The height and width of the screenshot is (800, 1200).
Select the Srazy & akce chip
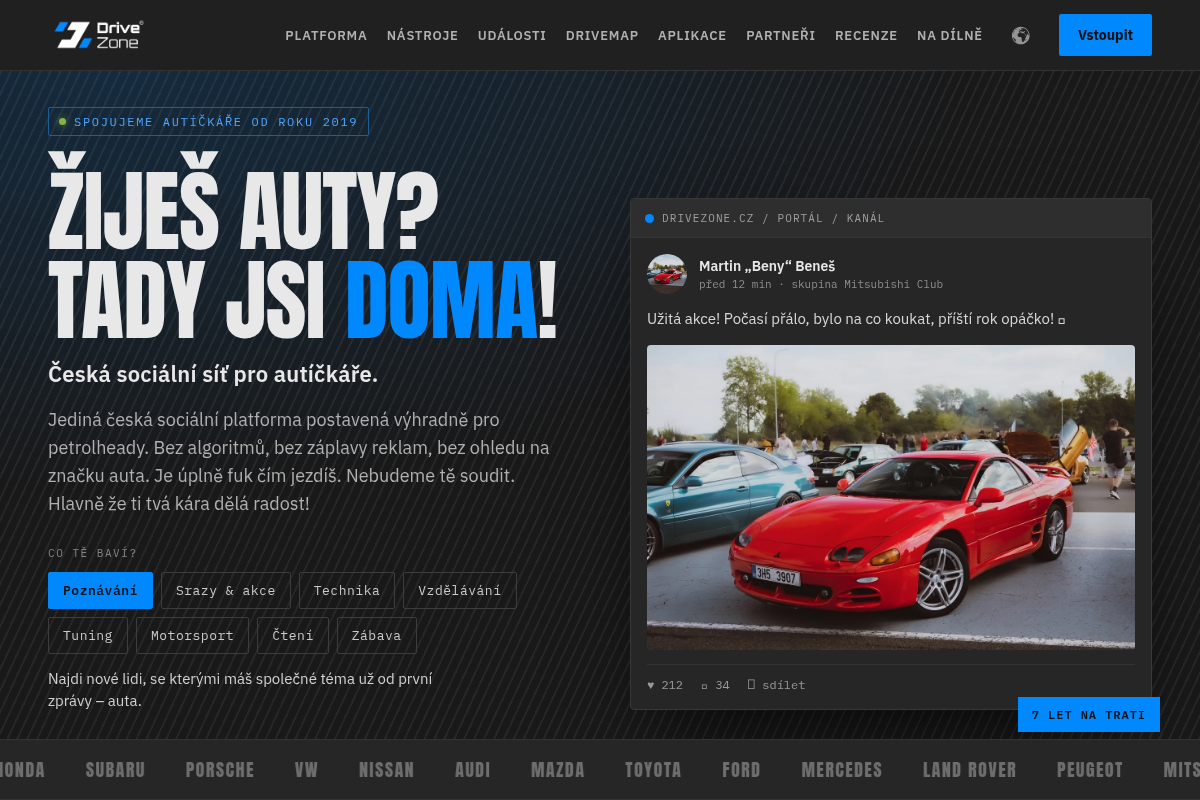[226, 590]
